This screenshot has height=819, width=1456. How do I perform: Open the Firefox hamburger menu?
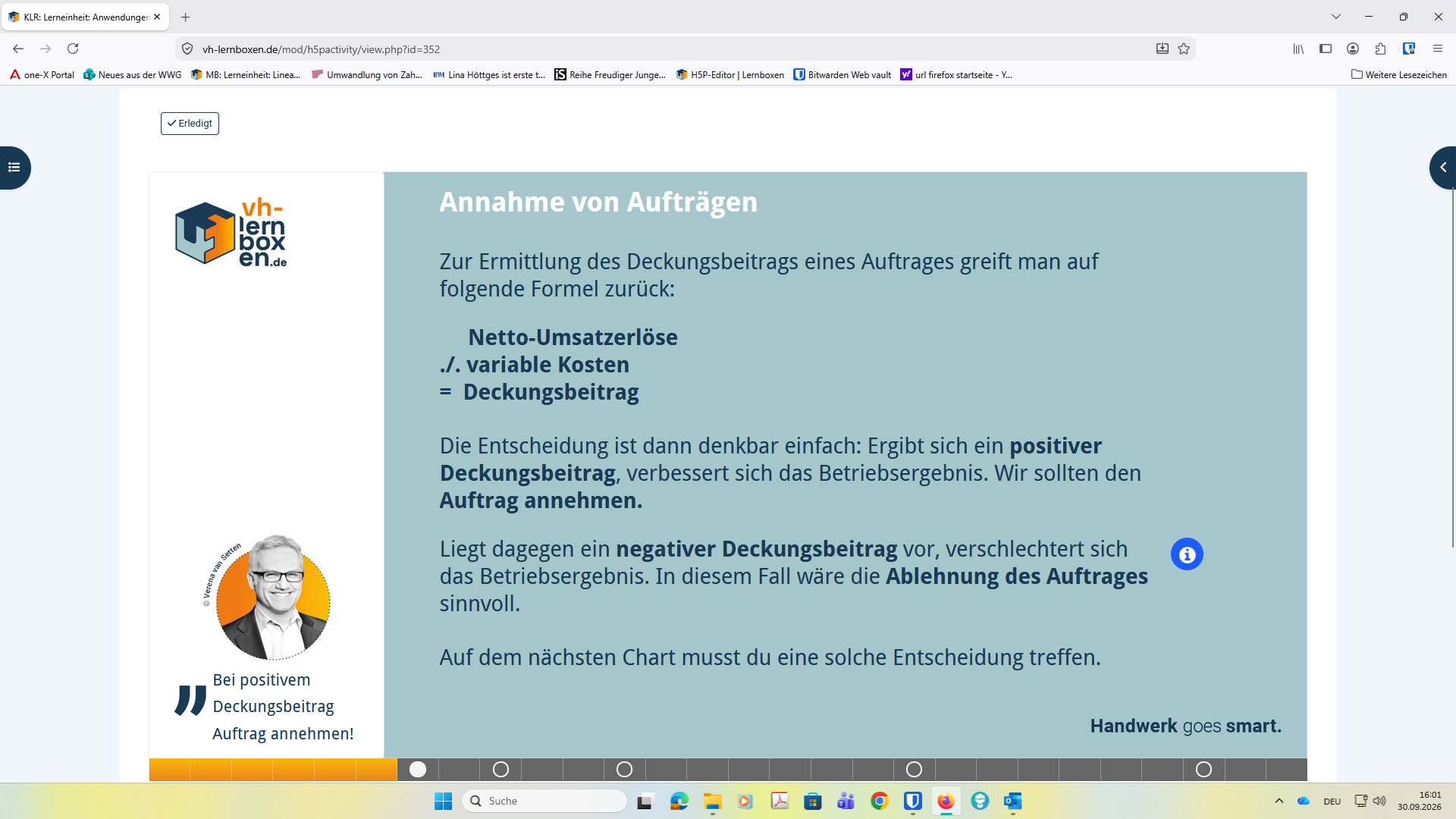click(x=1437, y=49)
